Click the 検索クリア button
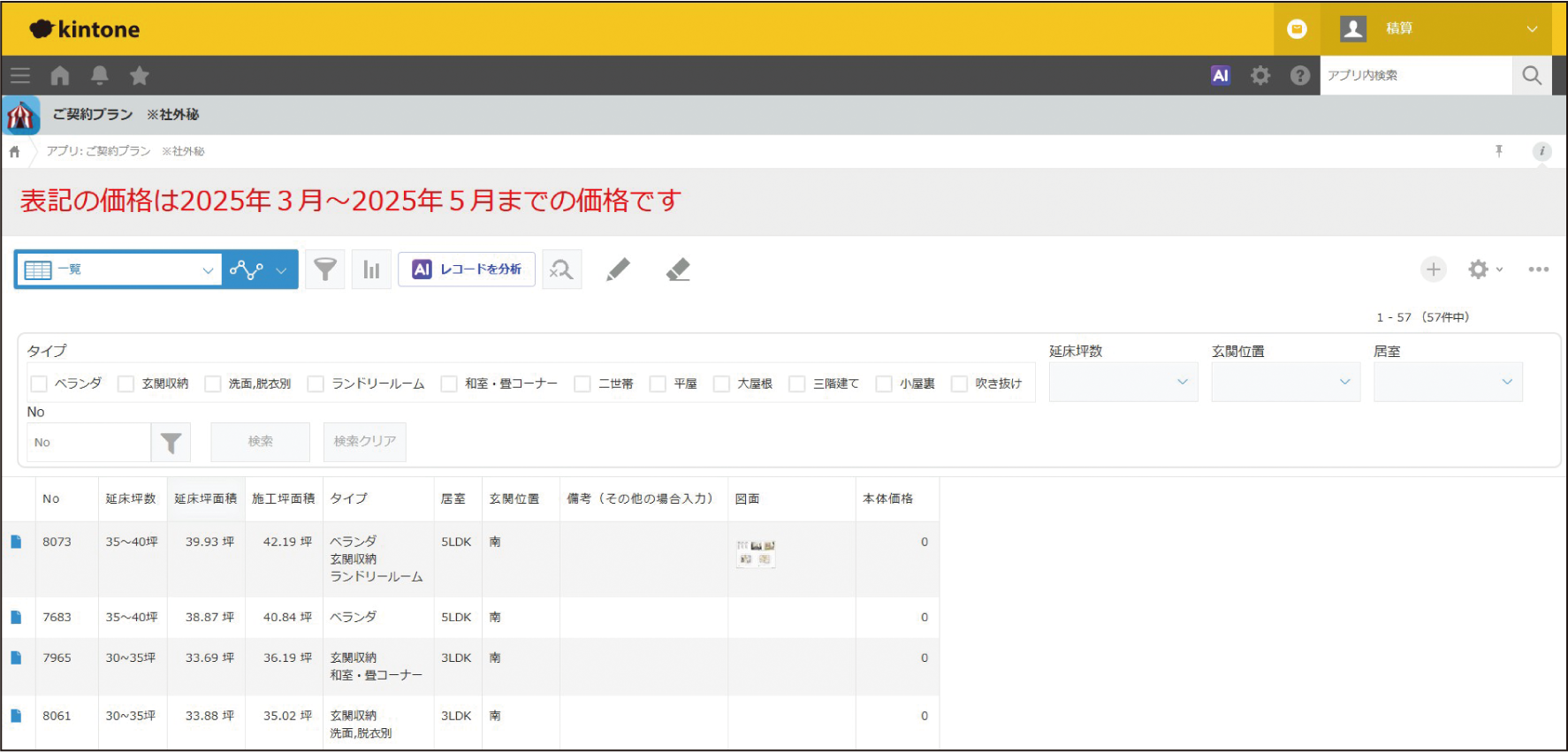The width and height of the screenshot is (1568, 752). [x=365, y=442]
